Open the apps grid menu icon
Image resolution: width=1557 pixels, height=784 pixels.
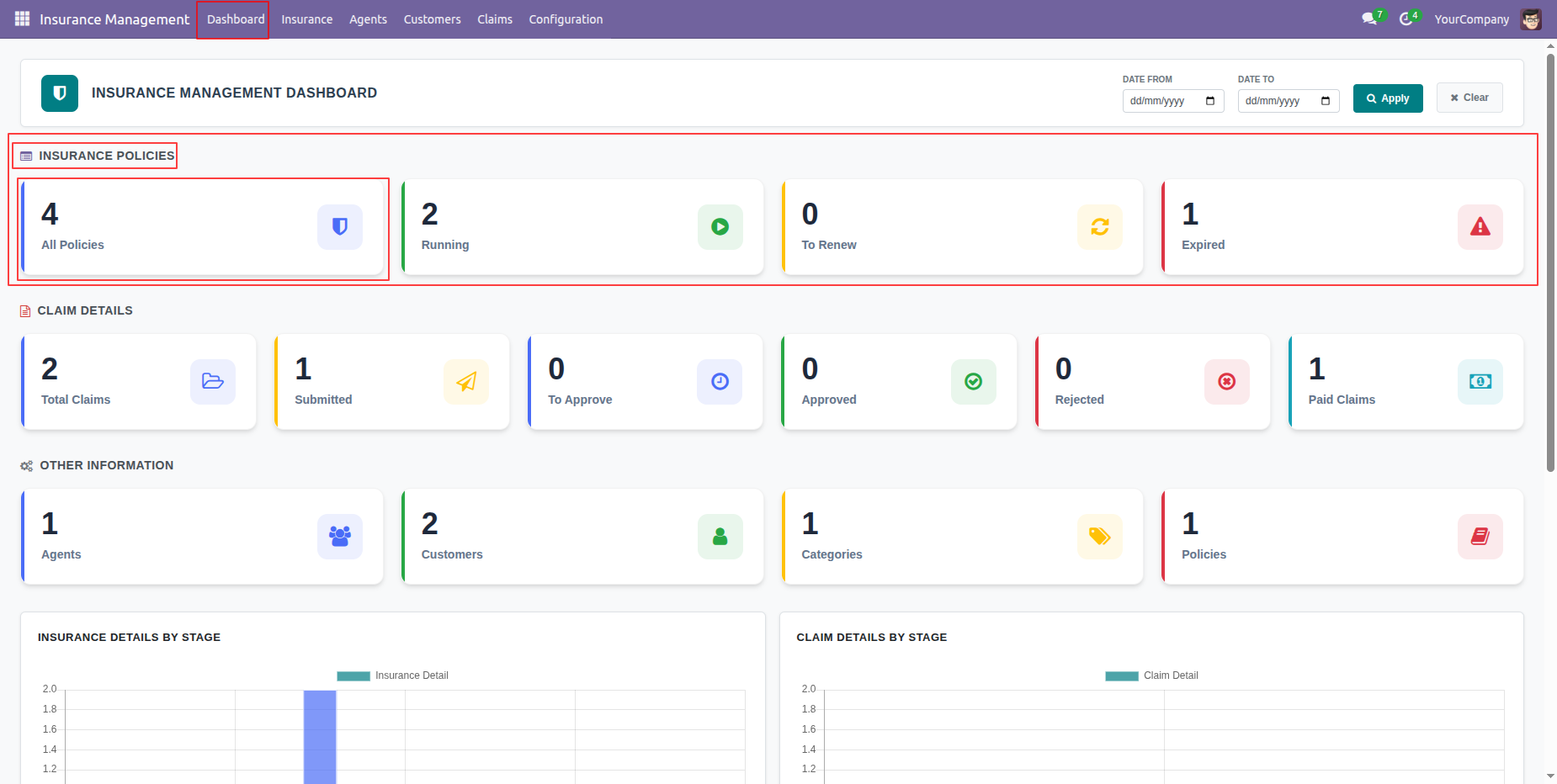coord(22,19)
